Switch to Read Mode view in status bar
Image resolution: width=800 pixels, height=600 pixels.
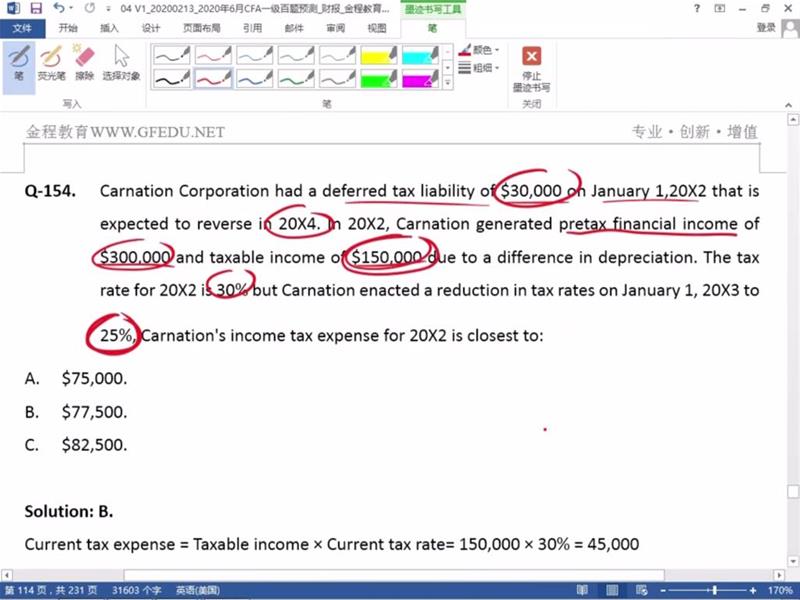[x=583, y=591]
